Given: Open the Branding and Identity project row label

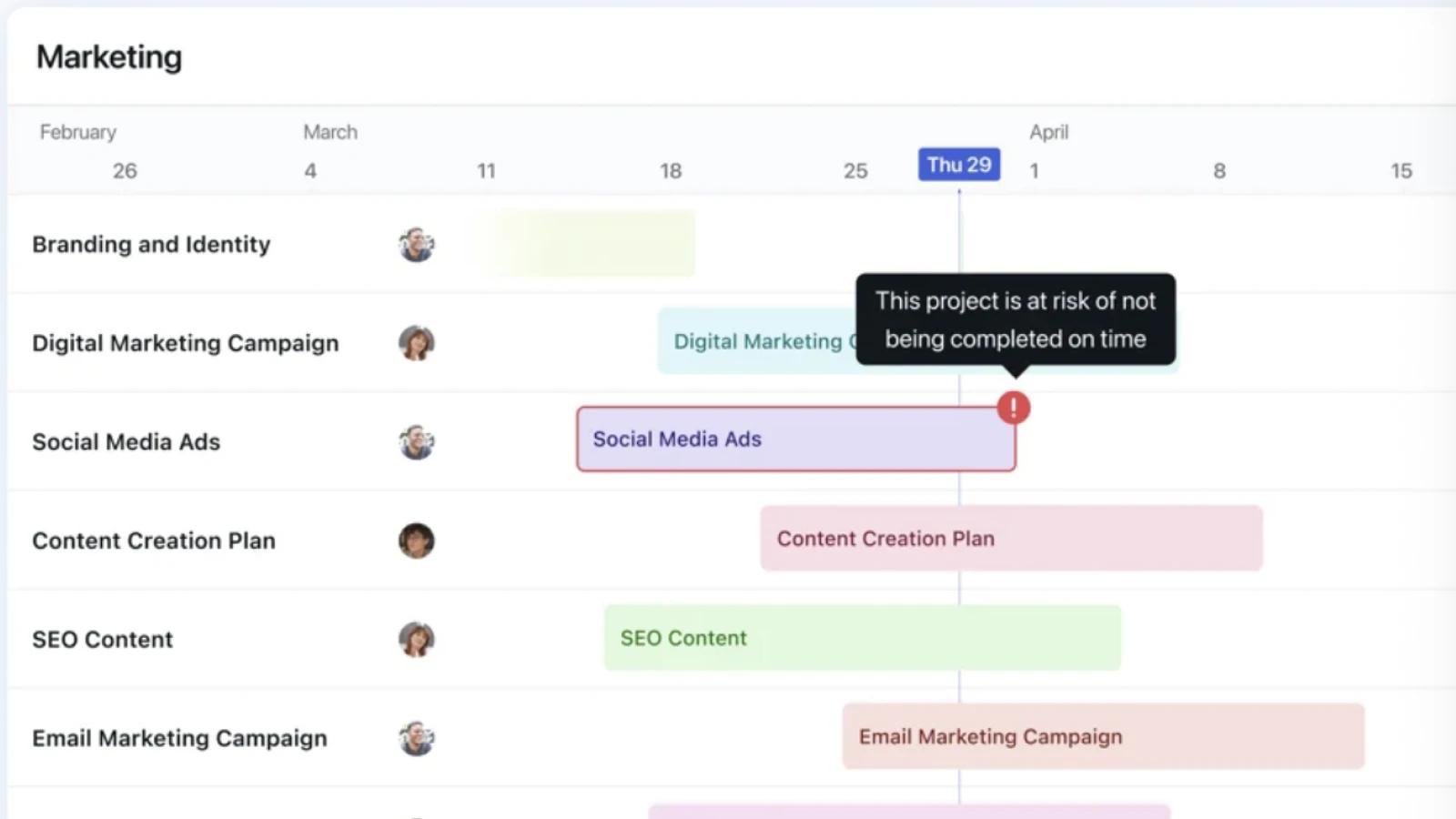Looking at the screenshot, I should pyautogui.click(x=151, y=245).
